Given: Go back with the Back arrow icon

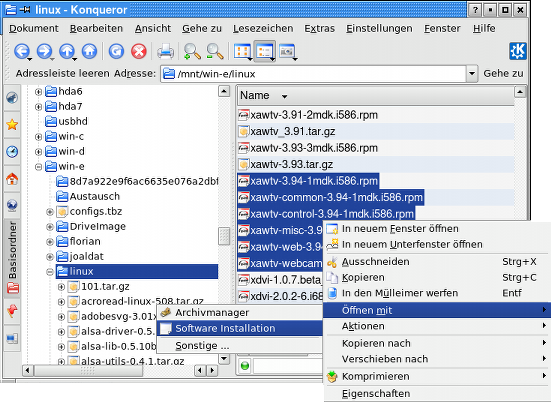Looking at the screenshot, I should click(22, 52).
